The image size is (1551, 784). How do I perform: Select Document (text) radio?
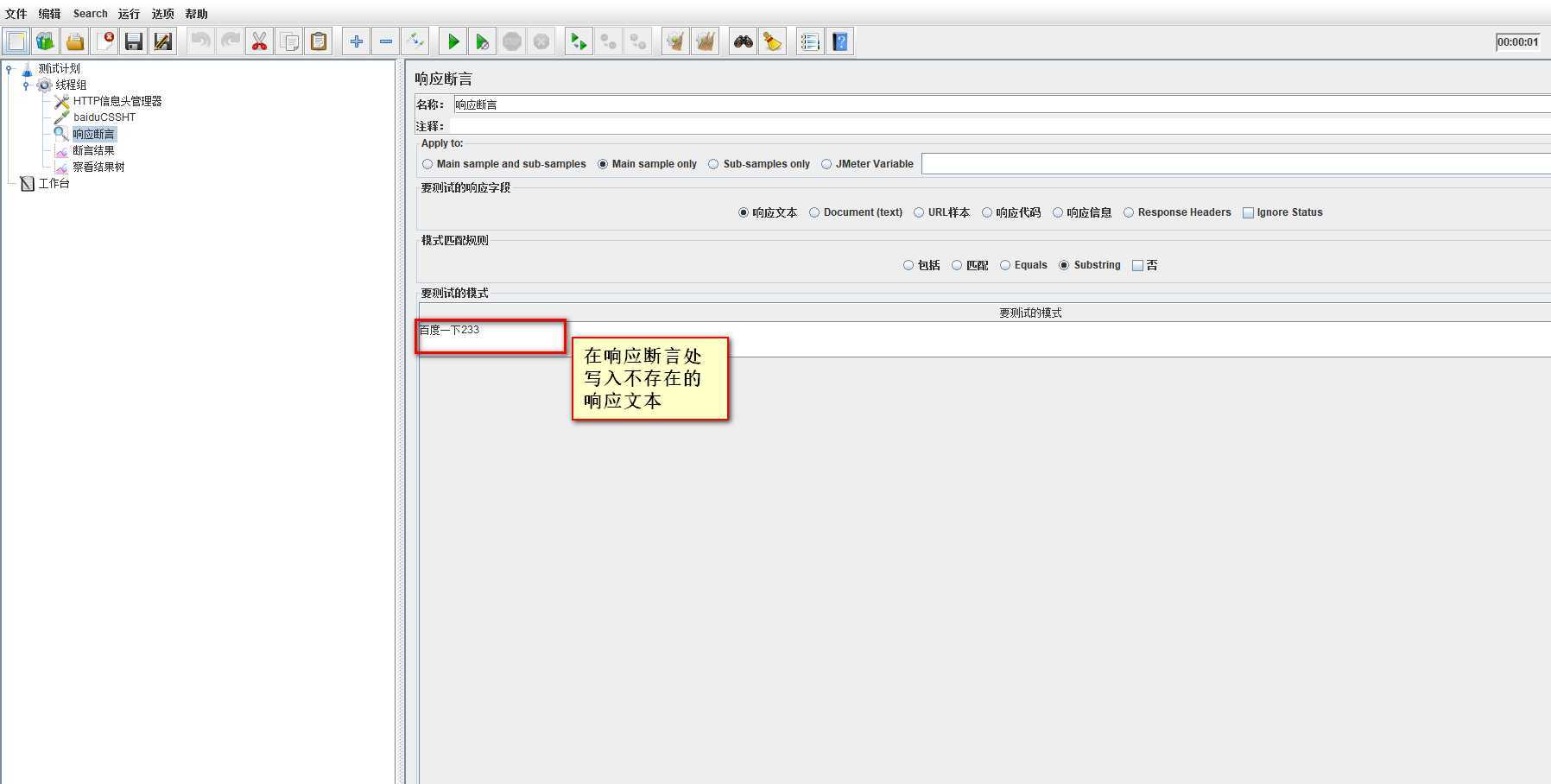(814, 212)
